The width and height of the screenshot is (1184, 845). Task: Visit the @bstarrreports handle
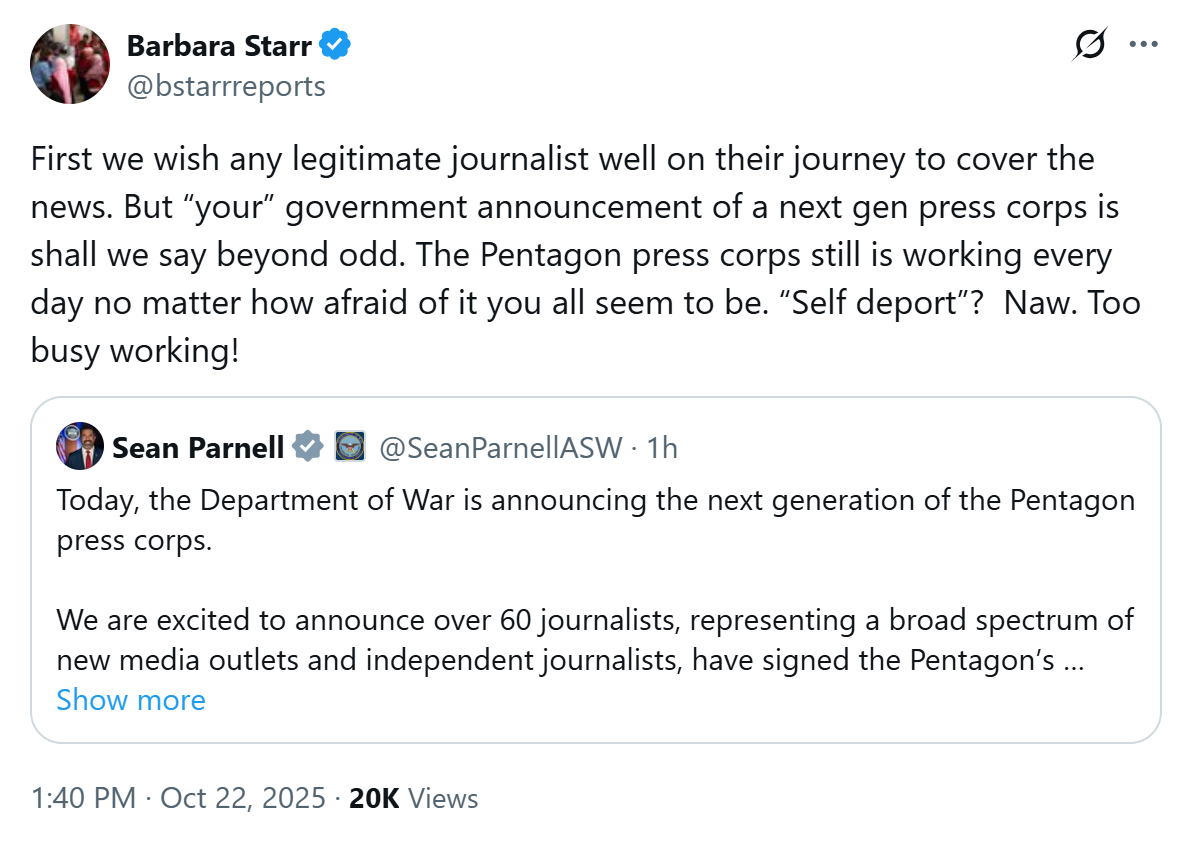click(x=226, y=87)
